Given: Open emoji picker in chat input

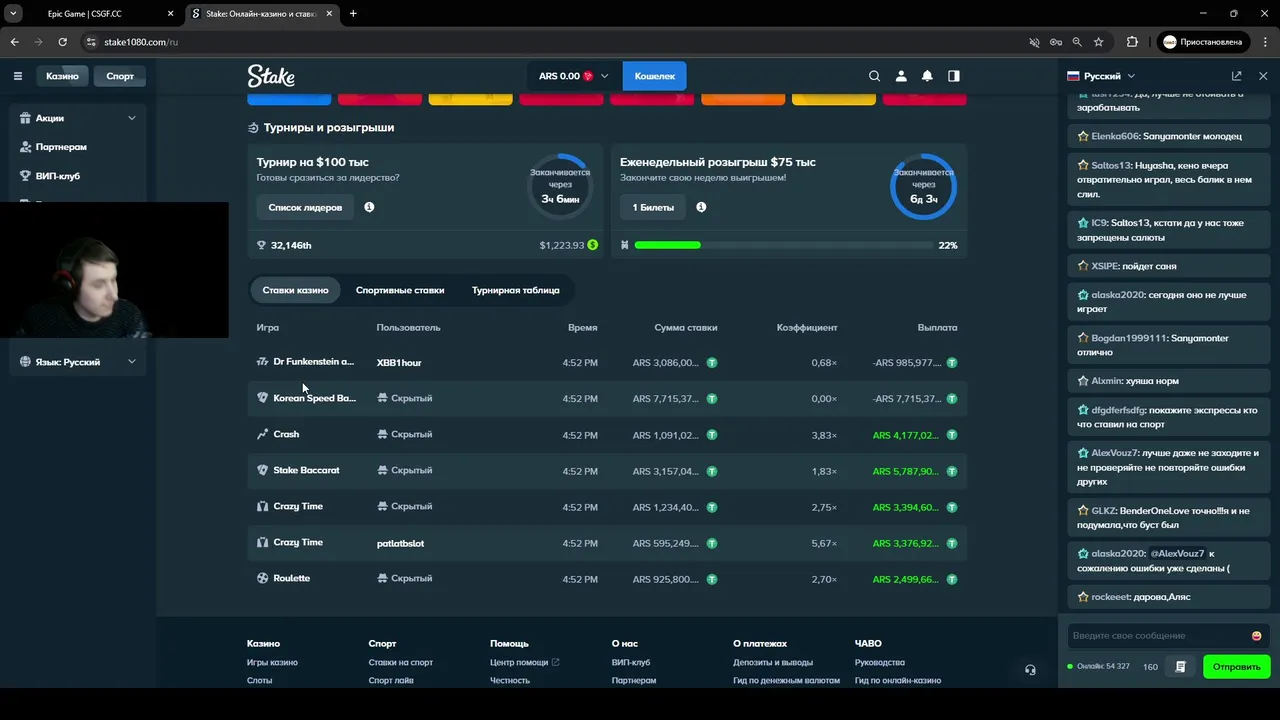Looking at the screenshot, I should [x=1256, y=636].
